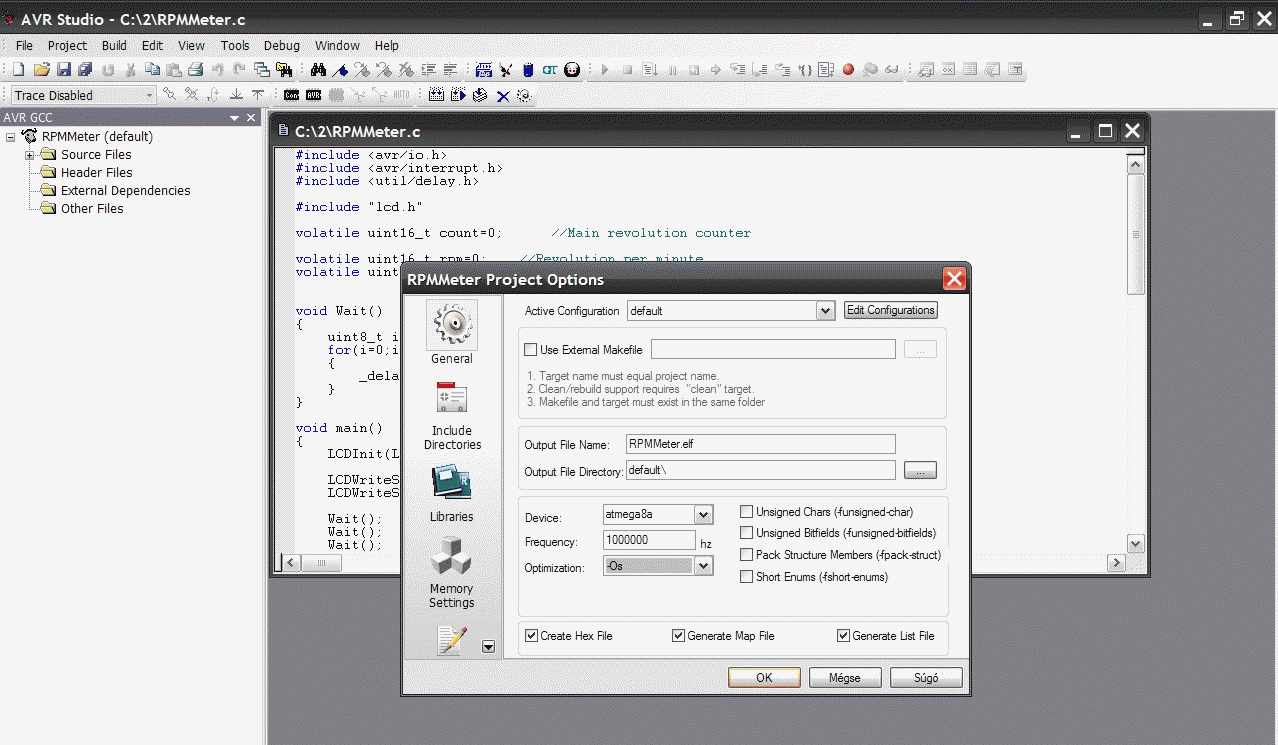Screen dimensions: 1278x745
Task: Toggle Pack Structure Members (-fpack-struct) checkbox
Action: (x=746, y=555)
